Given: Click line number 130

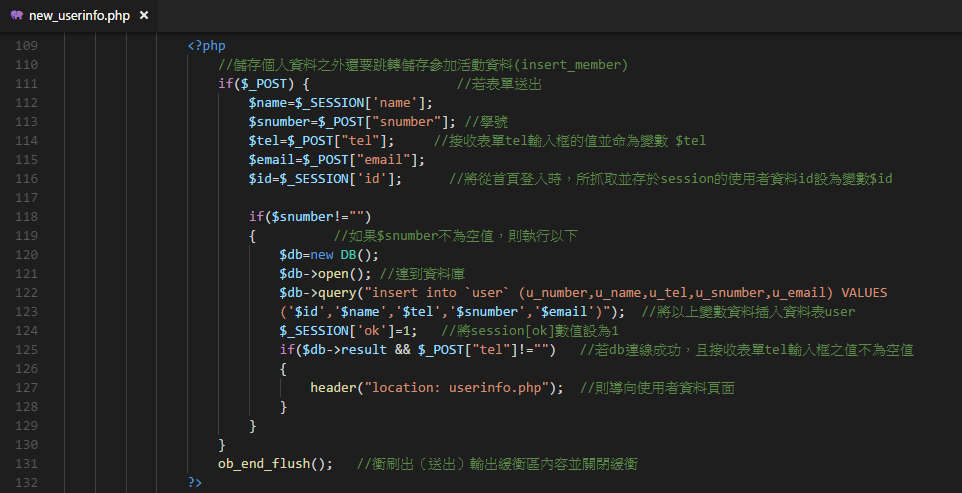Looking at the screenshot, I should point(26,445).
